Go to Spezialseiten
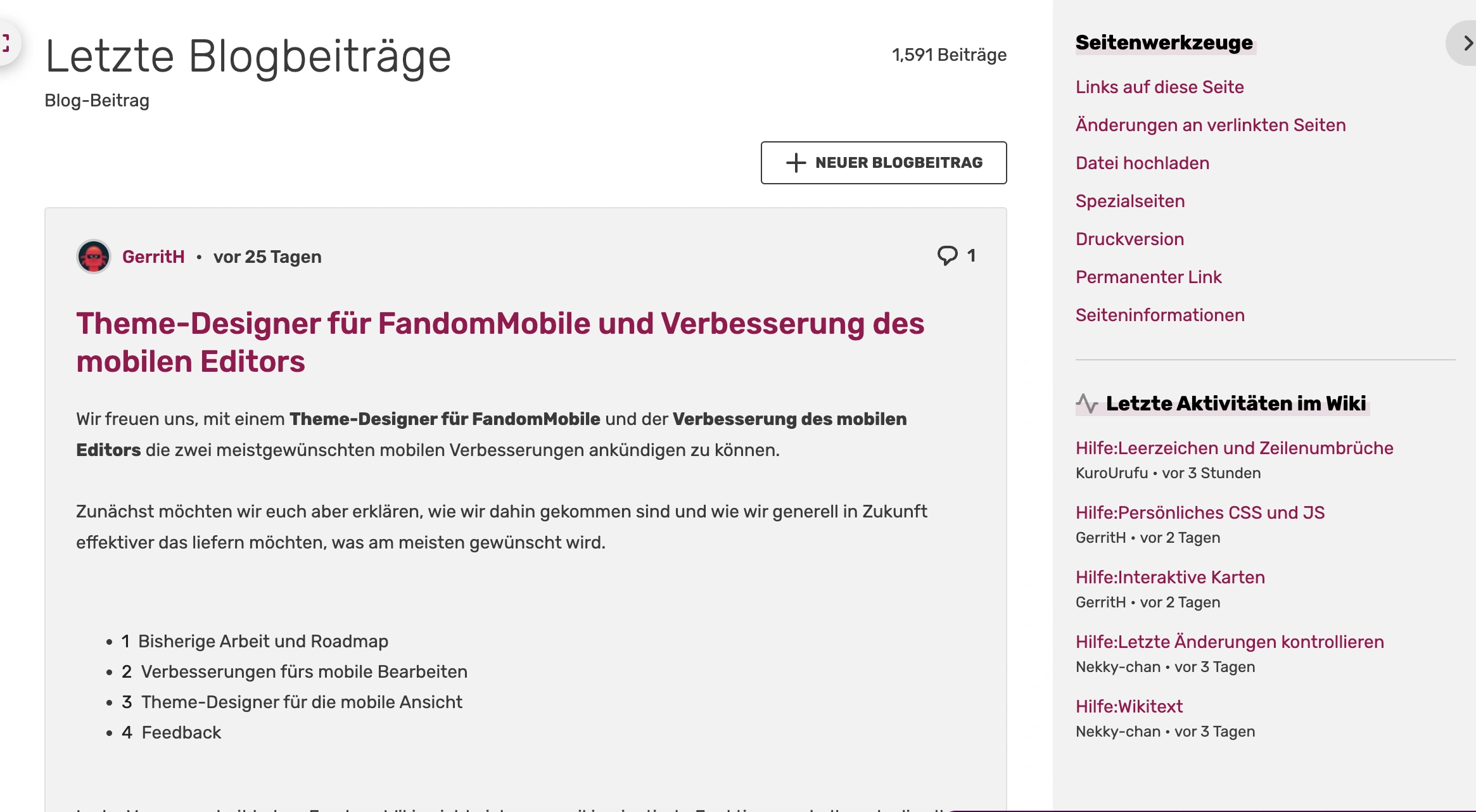This screenshot has height=812, width=1476. pyautogui.click(x=1130, y=201)
